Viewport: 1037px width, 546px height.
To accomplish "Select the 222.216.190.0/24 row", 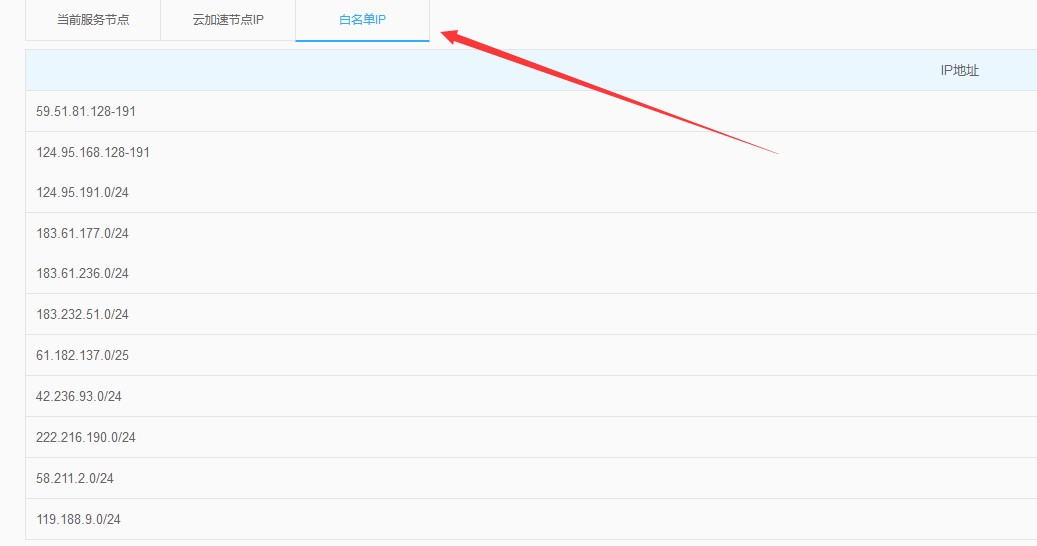I will pyautogui.click(x=86, y=437).
